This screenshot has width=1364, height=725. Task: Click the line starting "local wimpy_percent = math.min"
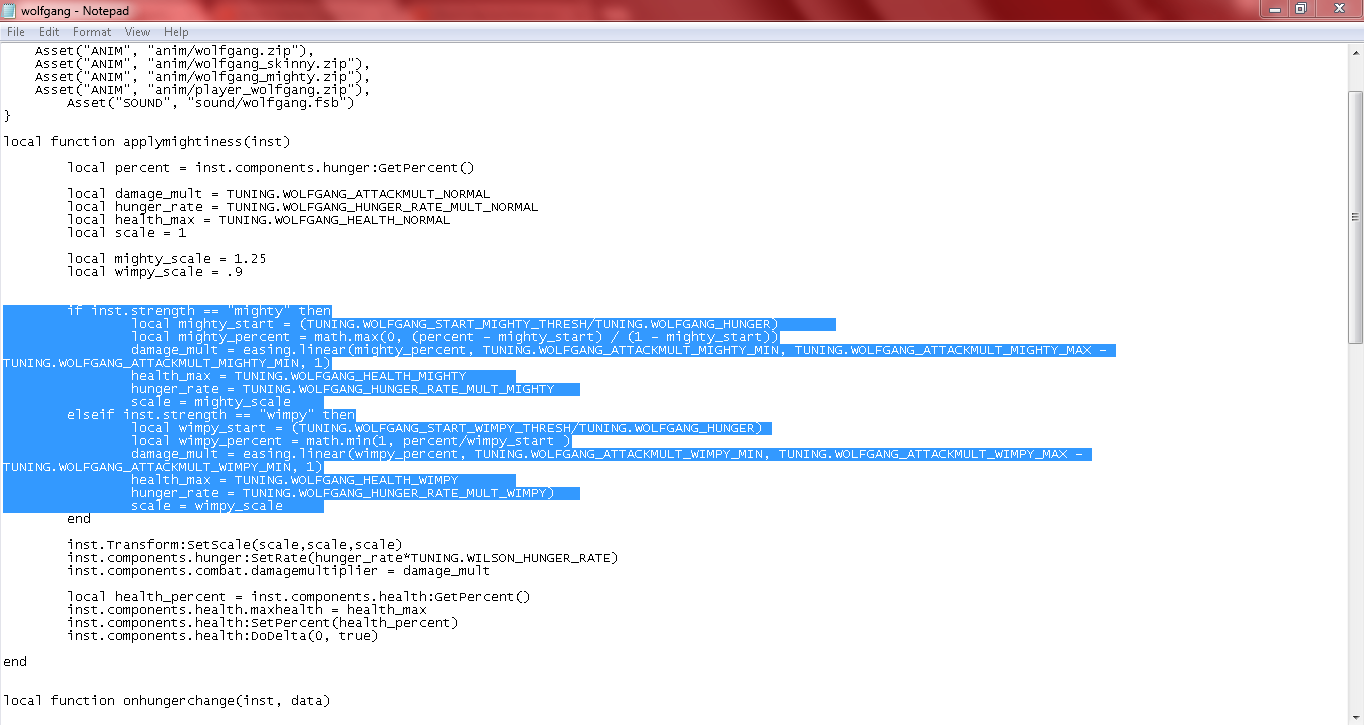[x=351, y=440]
